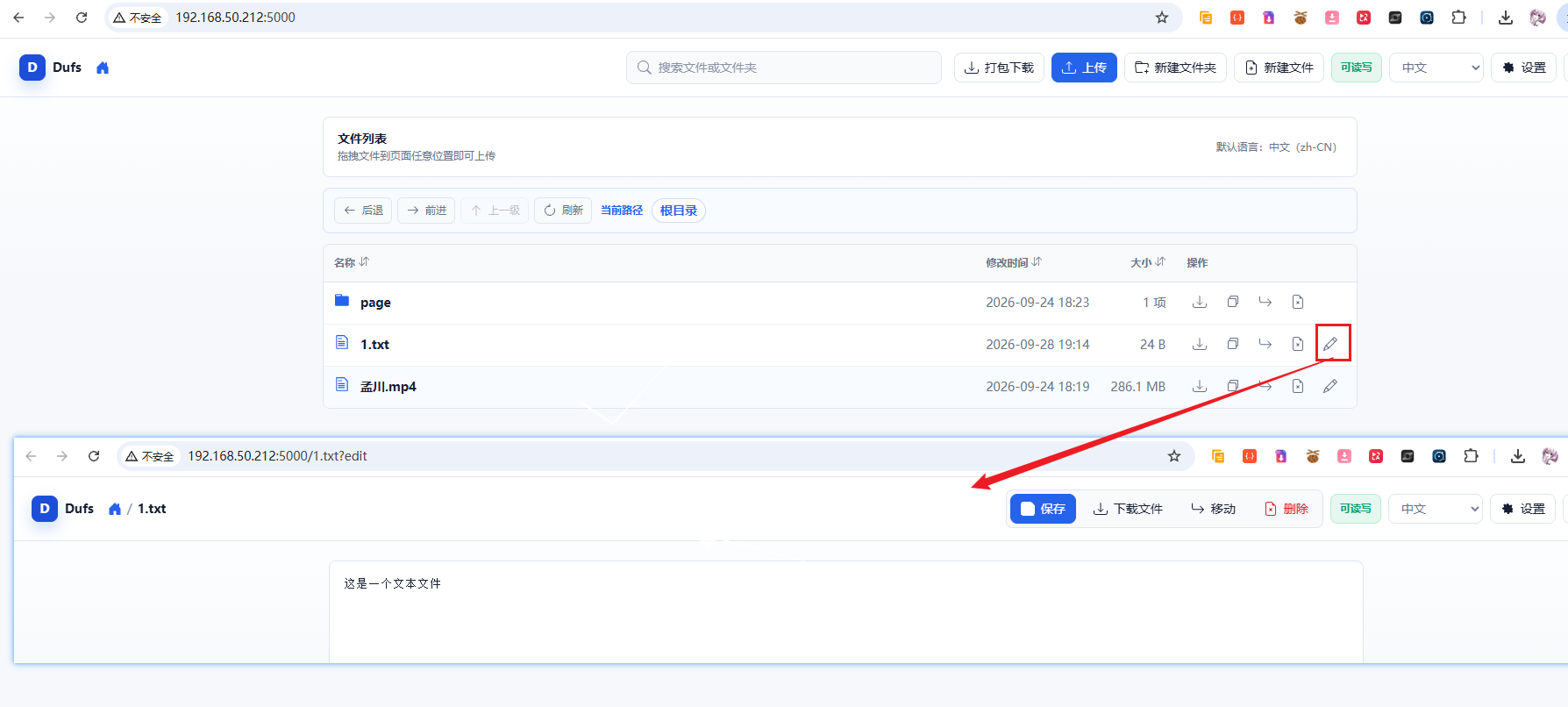
Task: Open the 中文 language dropdown in editor window
Action: point(1436,509)
